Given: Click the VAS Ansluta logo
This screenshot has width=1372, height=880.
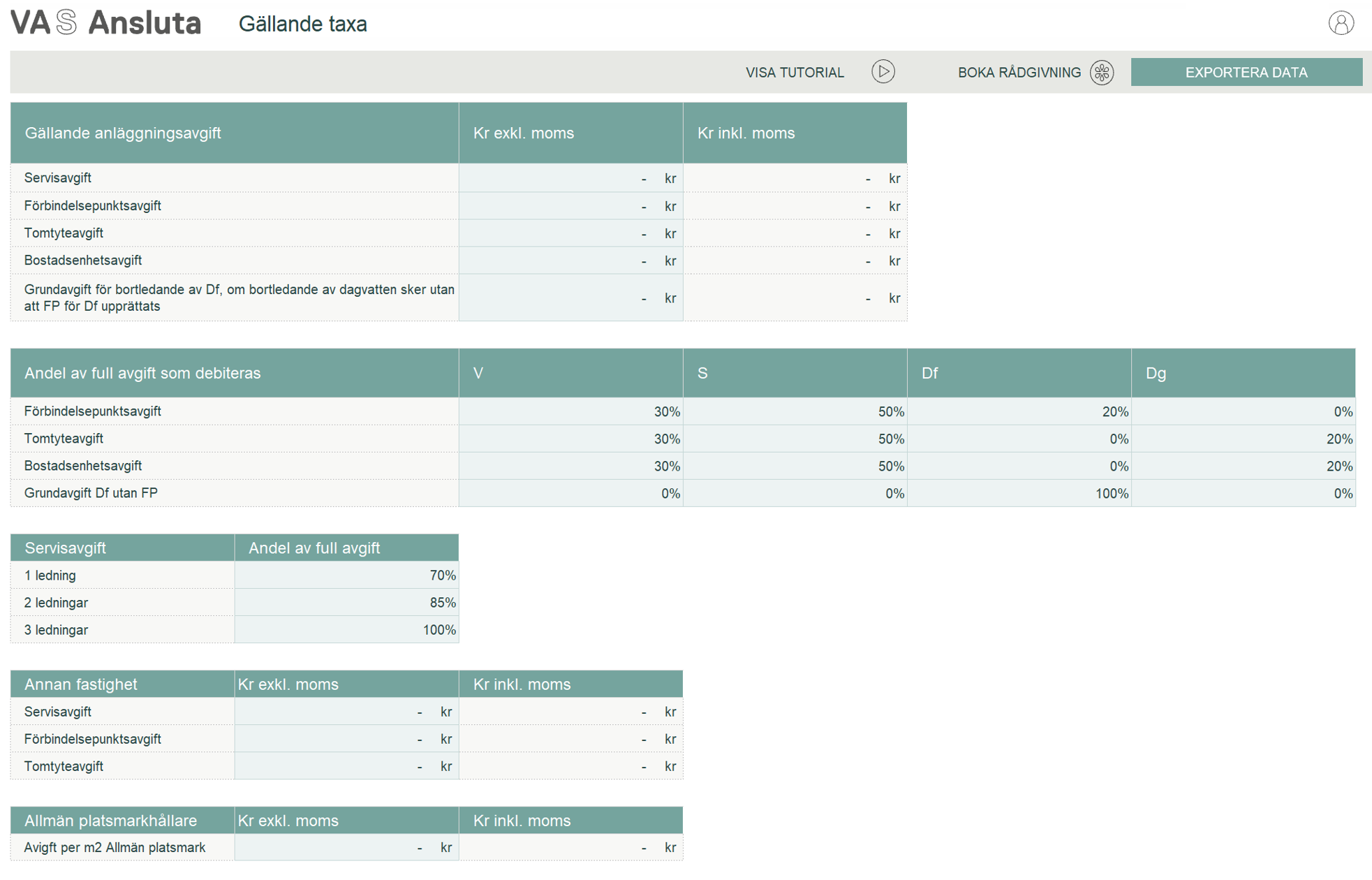Looking at the screenshot, I should 105,23.
